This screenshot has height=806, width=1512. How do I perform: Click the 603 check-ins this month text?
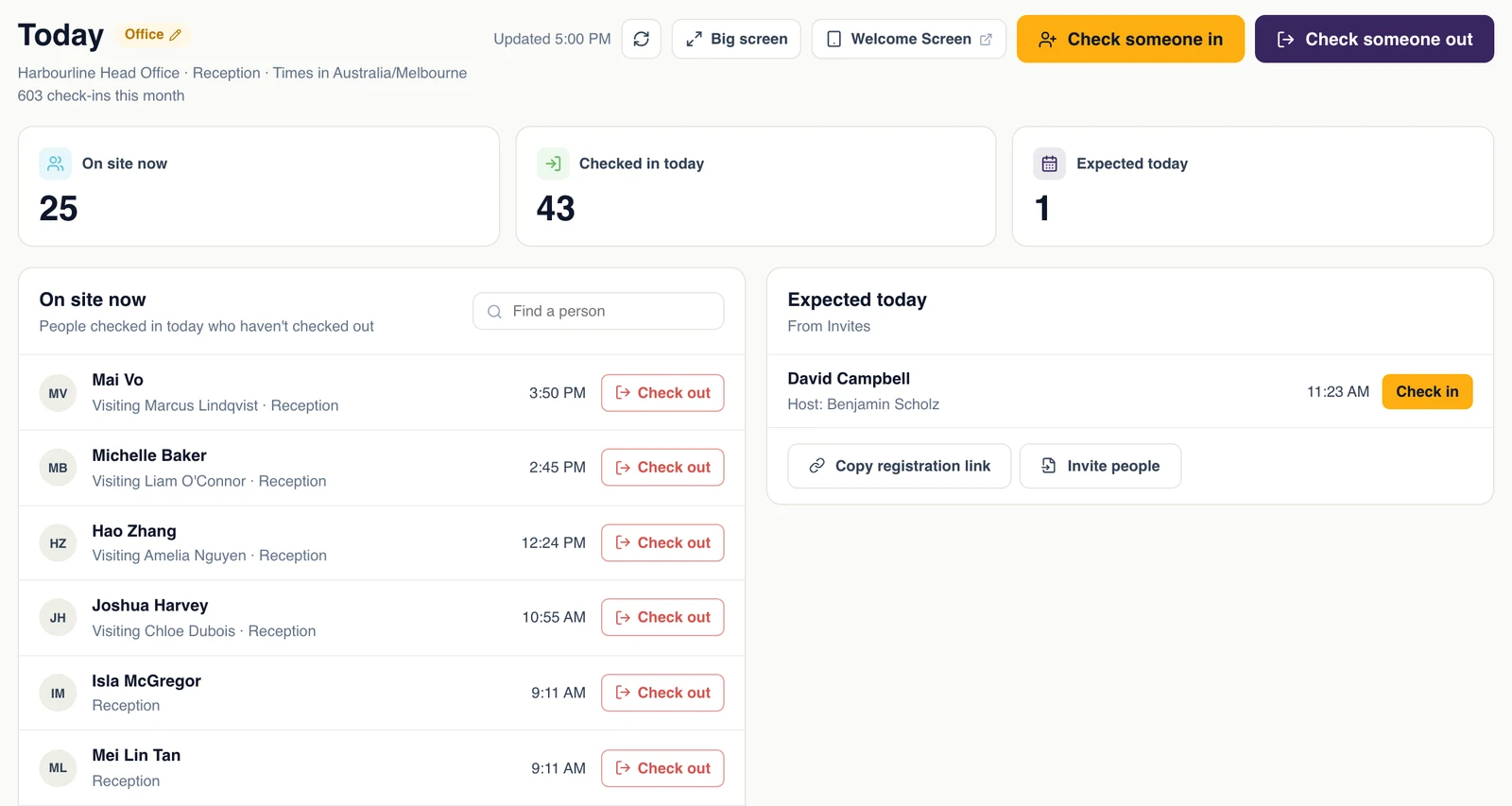point(101,95)
